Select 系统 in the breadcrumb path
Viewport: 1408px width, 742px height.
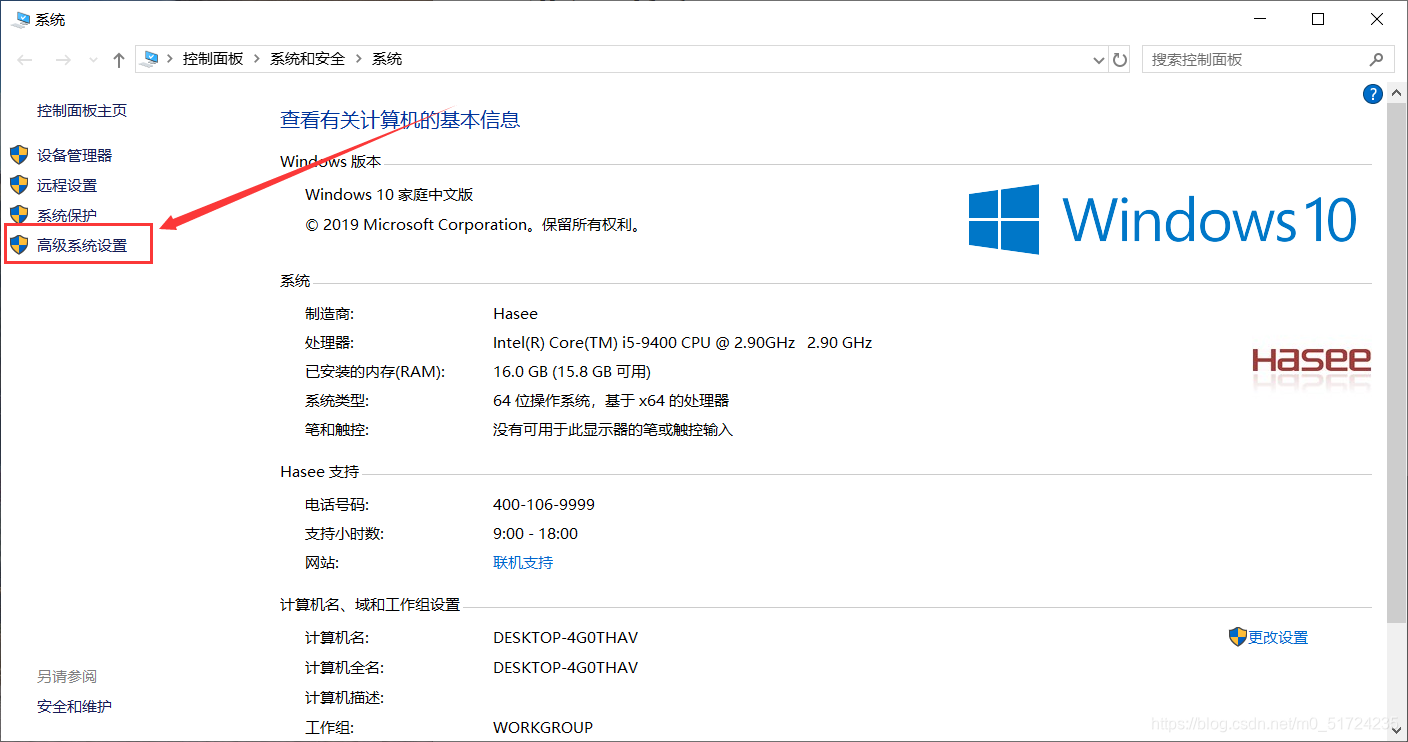pos(387,59)
